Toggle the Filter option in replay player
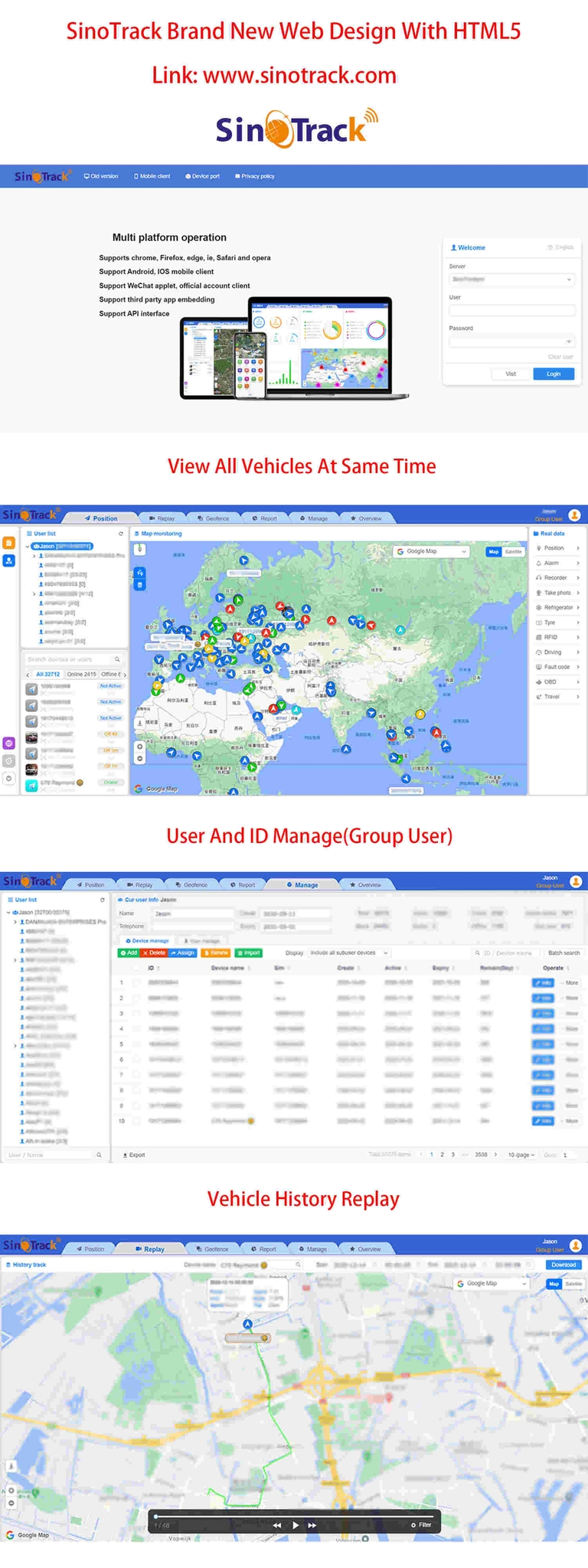Viewport: 588px width, 1568px height. (x=421, y=1525)
